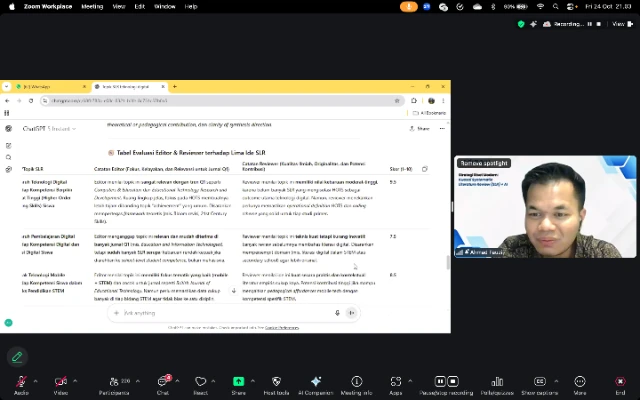Click the browser reload icon
640x400 pixels.
pyautogui.click(x=31, y=100)
